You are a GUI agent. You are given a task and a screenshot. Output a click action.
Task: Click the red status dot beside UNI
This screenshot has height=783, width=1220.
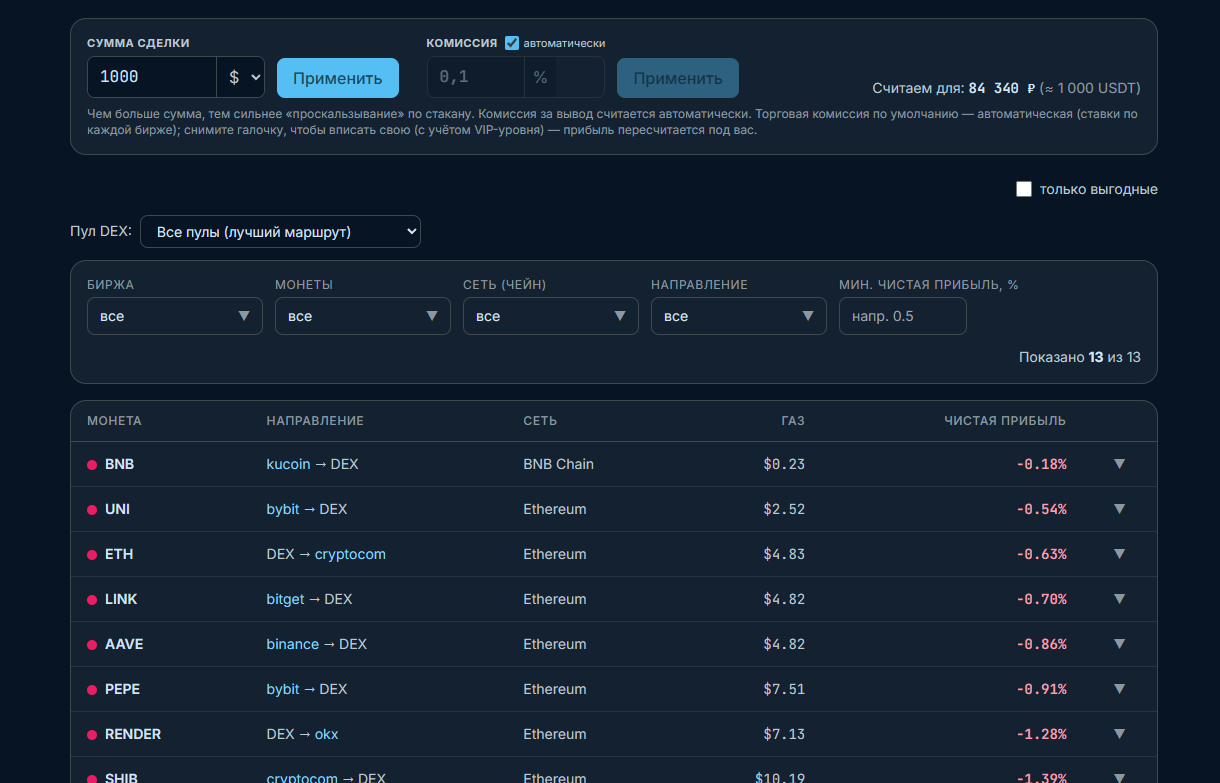92,510
